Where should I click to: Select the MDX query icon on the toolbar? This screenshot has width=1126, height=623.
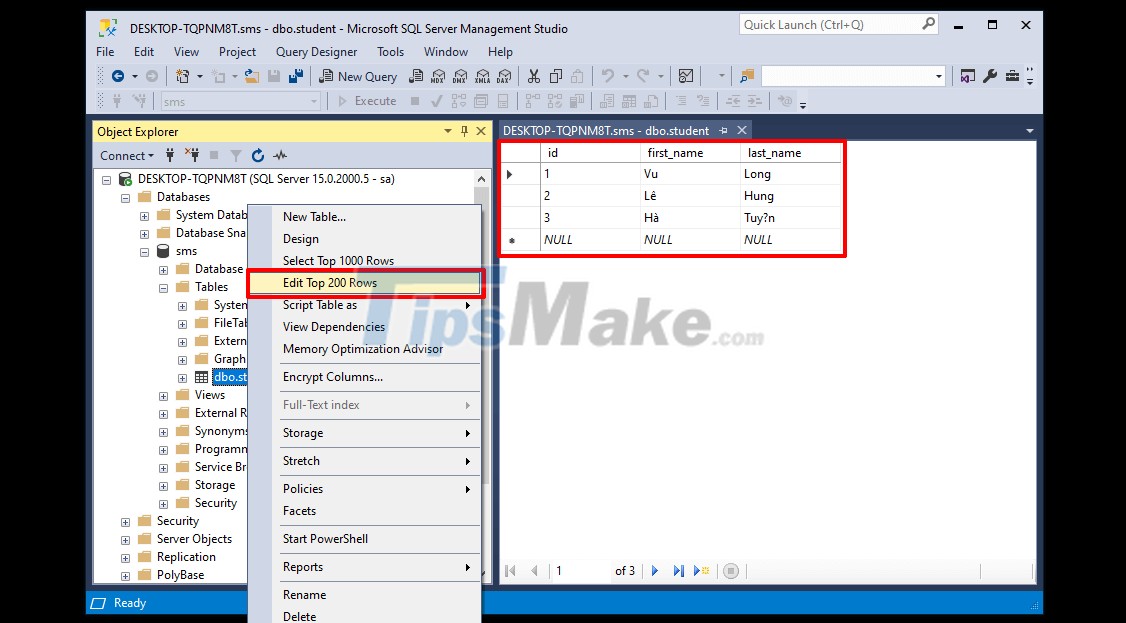click(437, 75)
